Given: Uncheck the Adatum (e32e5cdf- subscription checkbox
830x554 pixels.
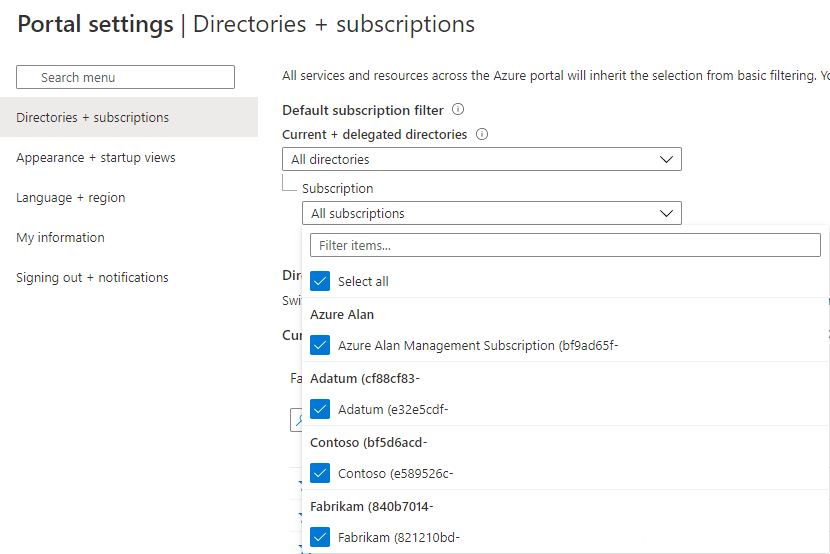Looking at the screenshot, I should tap(320, 409).
